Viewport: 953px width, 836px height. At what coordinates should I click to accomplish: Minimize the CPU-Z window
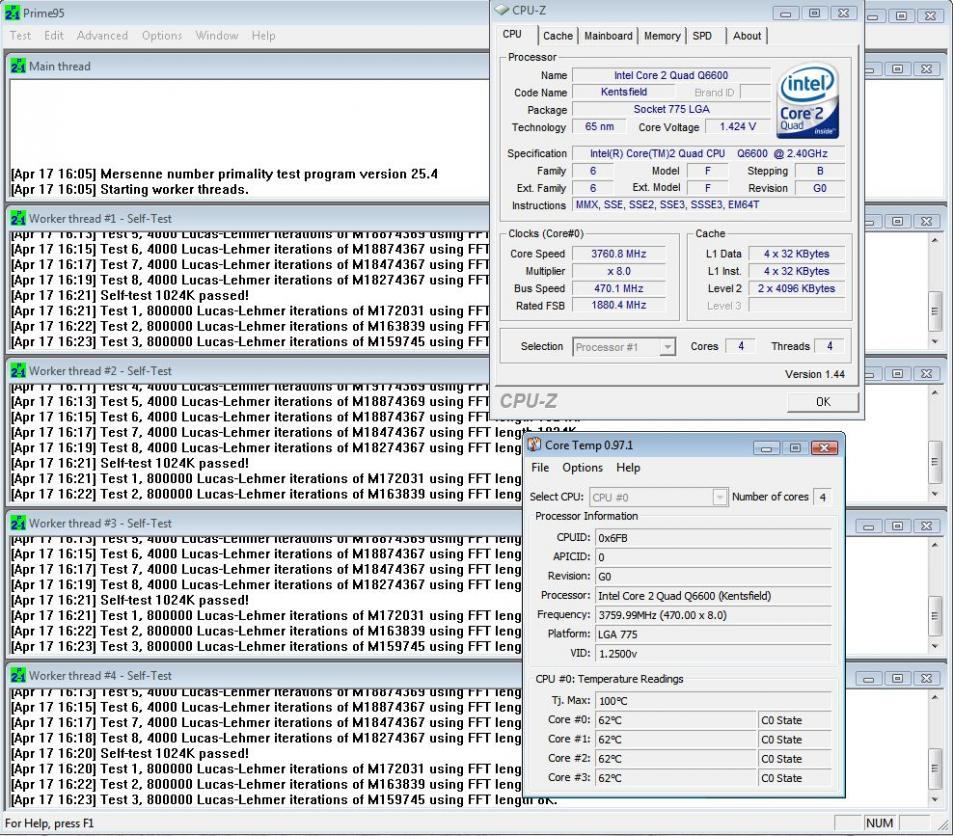pyautogui.click(x=785, y=13)
